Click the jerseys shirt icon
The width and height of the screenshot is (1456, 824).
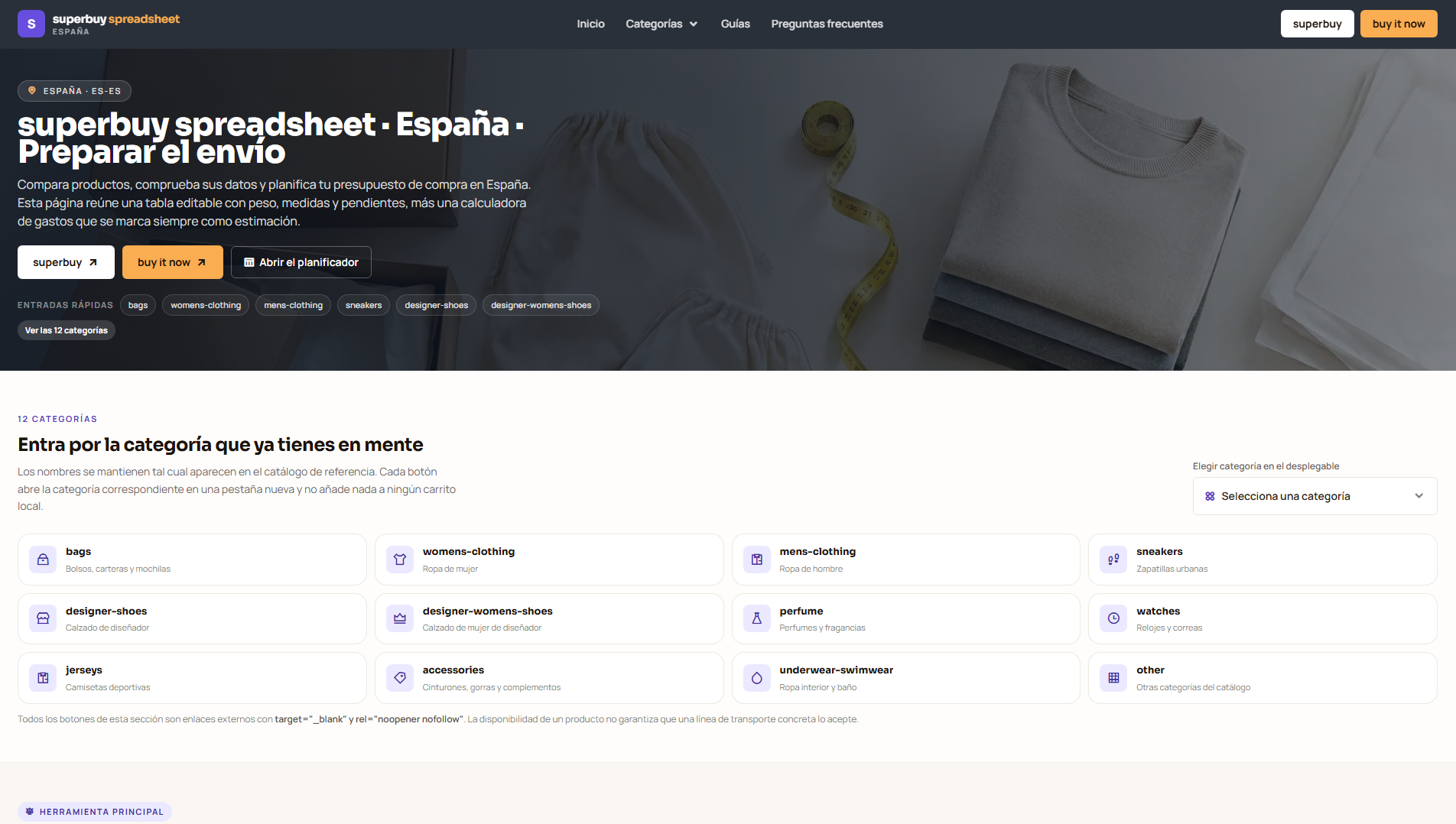(x=43, y=678)
